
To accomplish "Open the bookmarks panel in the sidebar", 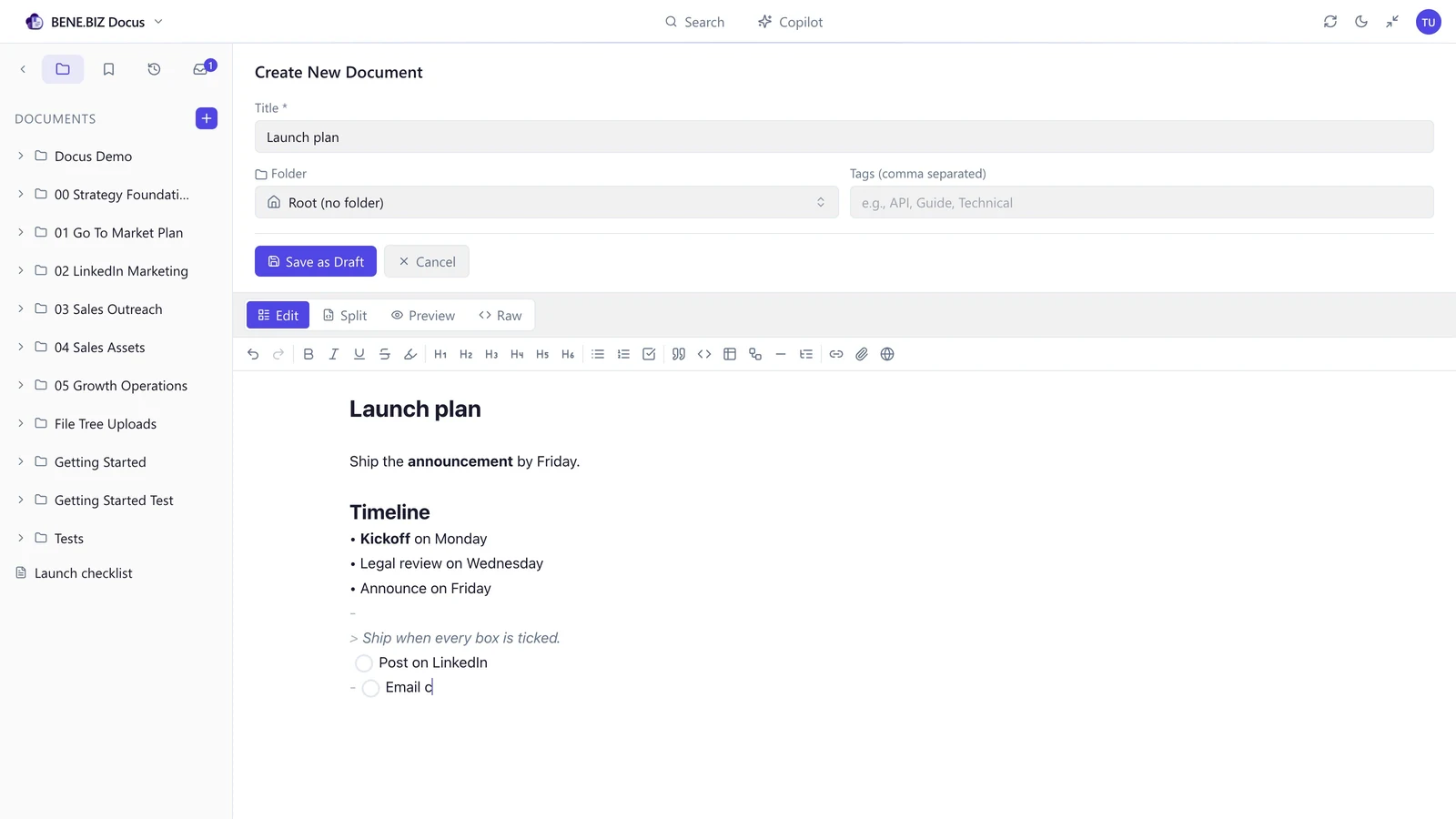I will click(108, 69).
